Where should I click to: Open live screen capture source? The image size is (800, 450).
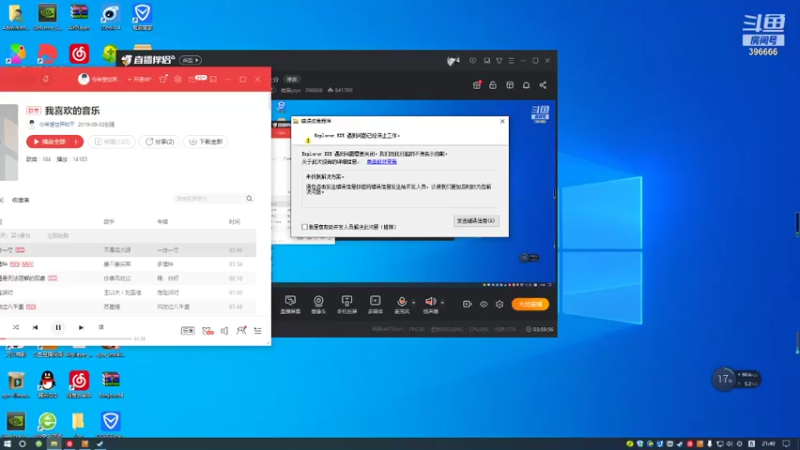(x=290, y=304)
